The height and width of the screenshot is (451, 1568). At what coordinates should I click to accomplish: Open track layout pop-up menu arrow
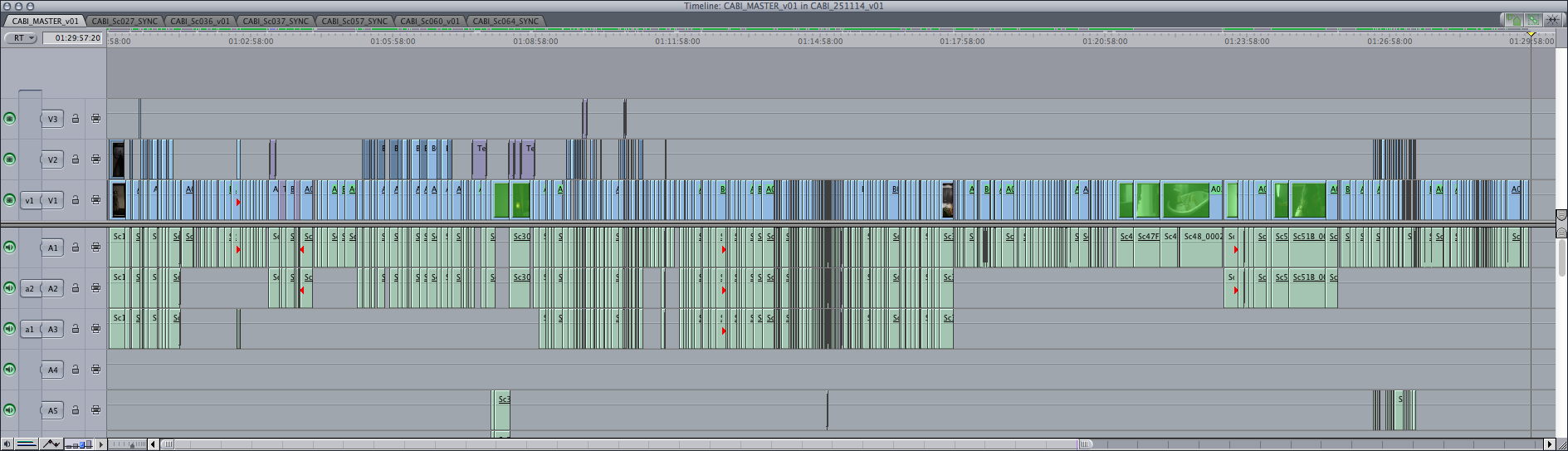101,444
